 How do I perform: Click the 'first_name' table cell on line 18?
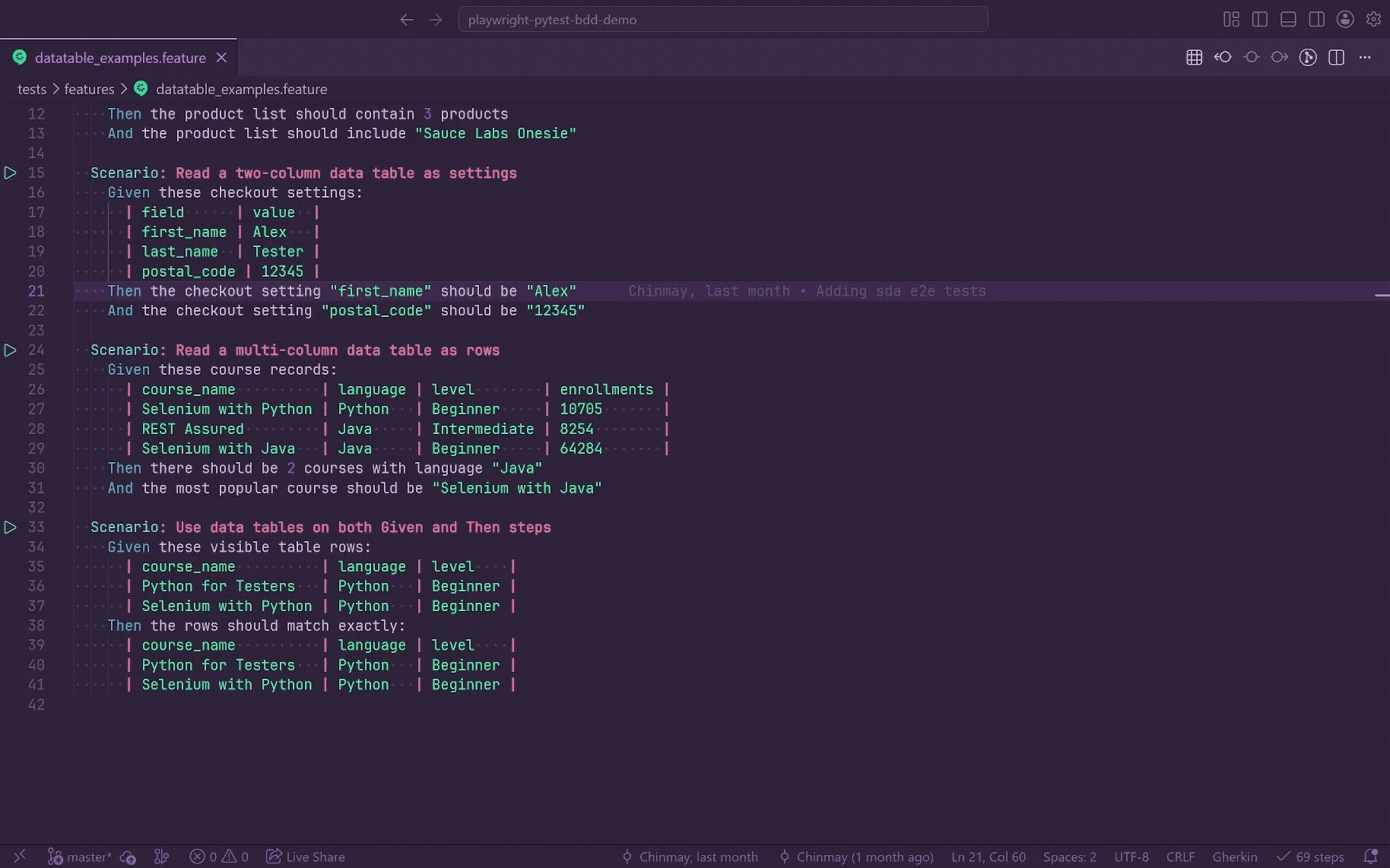(x=184, y=232)
